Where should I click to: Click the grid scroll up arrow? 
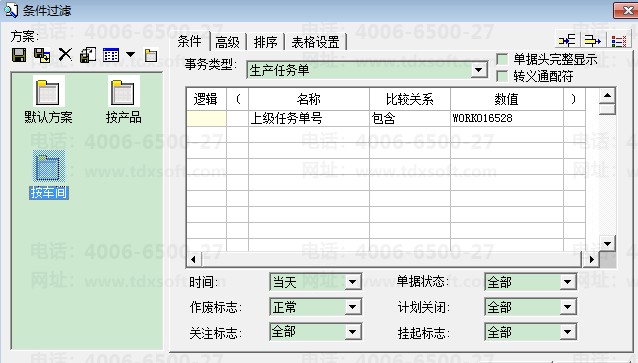607,96
